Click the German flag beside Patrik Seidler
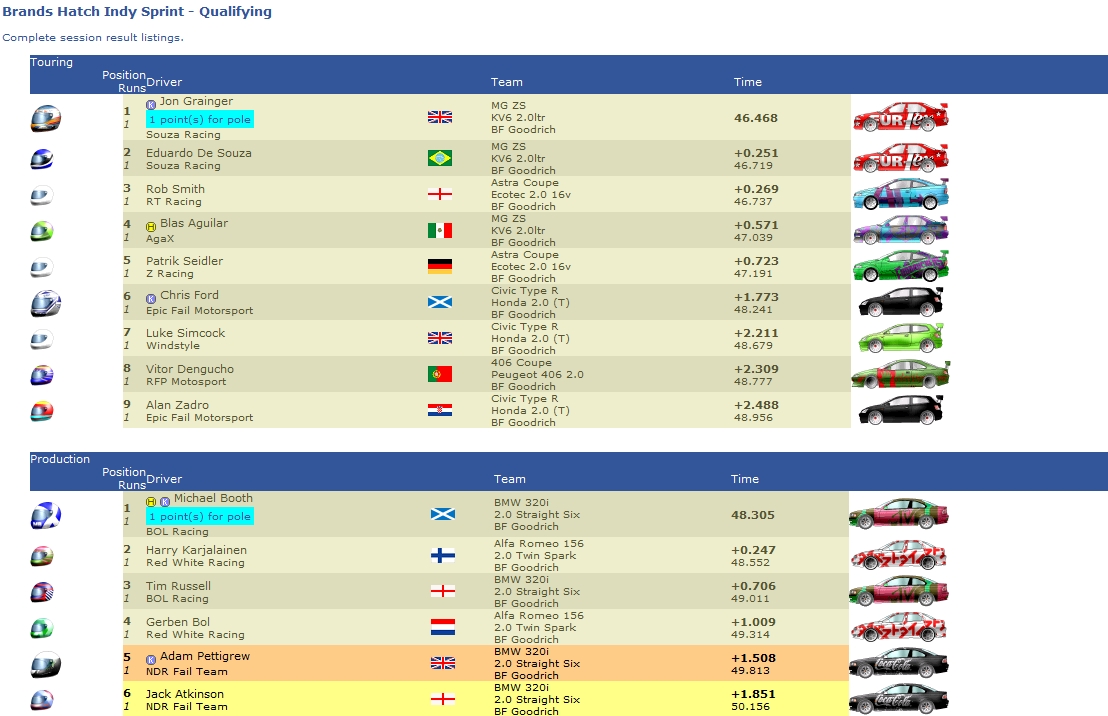 (440, 266)
